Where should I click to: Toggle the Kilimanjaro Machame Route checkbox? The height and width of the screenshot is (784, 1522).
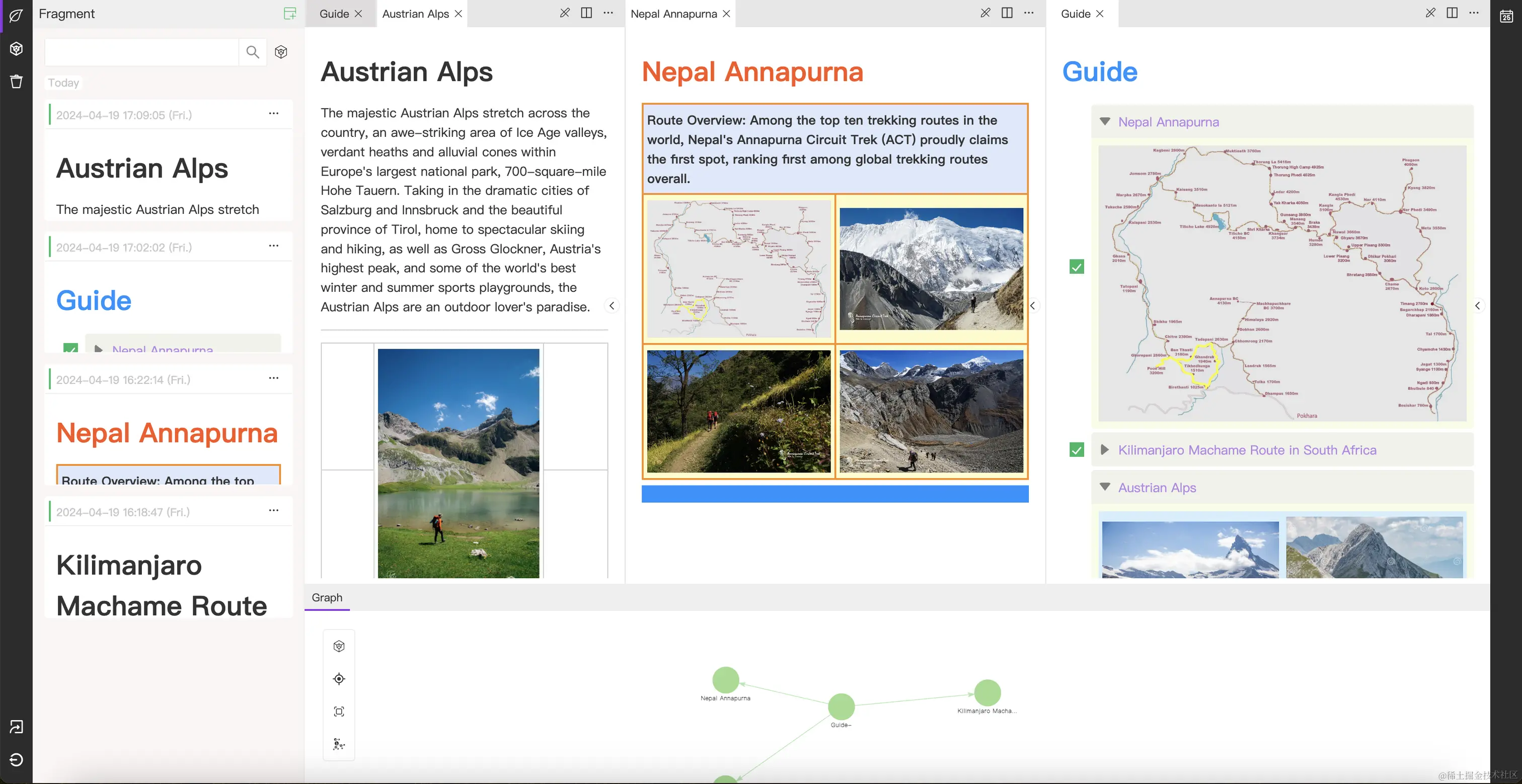tap(1077, 450)
